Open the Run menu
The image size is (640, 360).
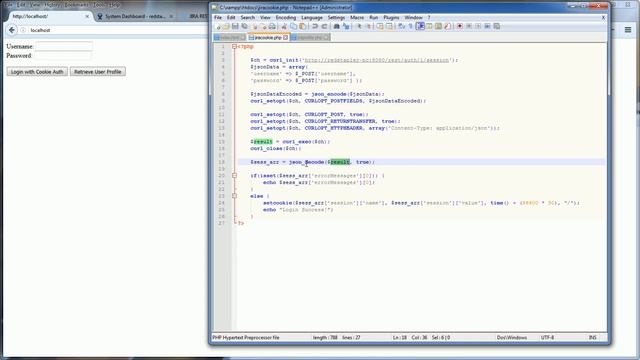(x=373, y=18)
